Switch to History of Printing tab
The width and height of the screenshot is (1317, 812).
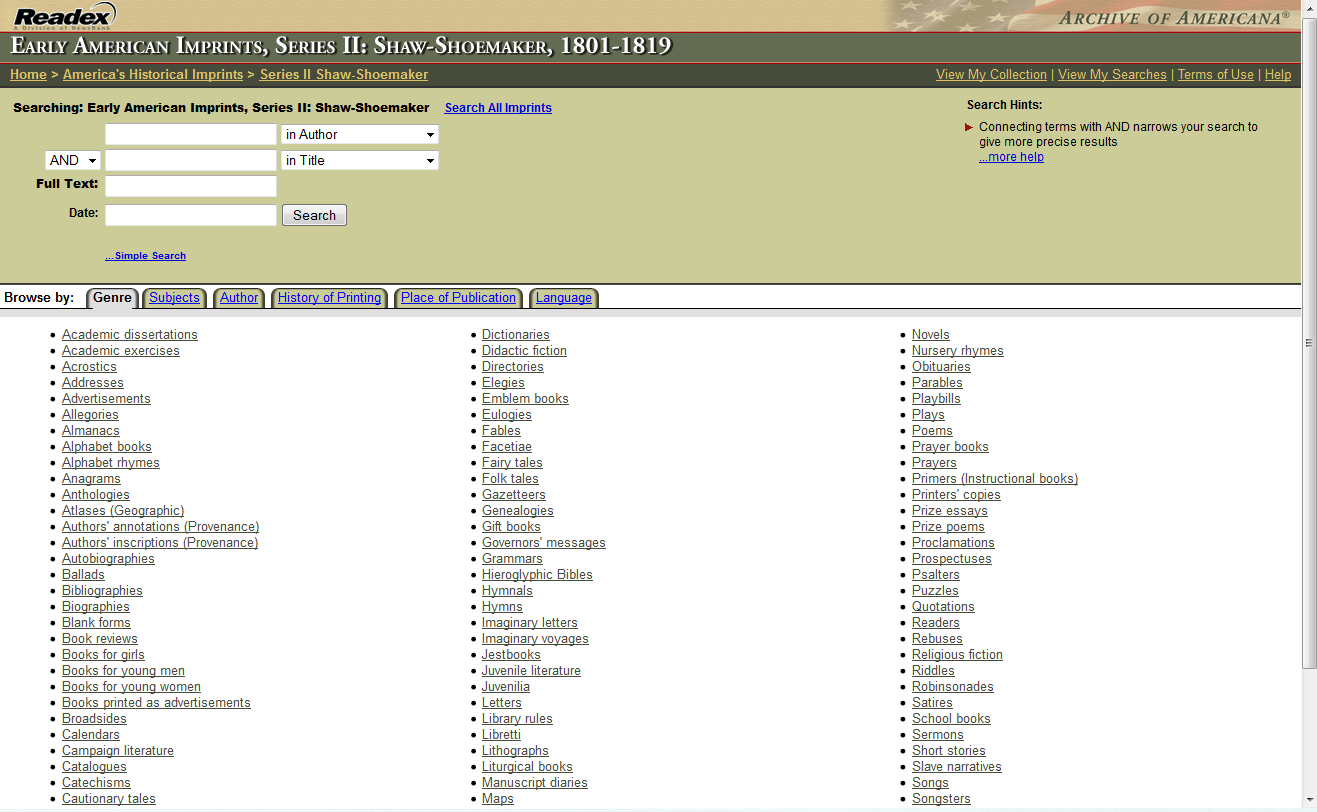click(x=329, y=298)
